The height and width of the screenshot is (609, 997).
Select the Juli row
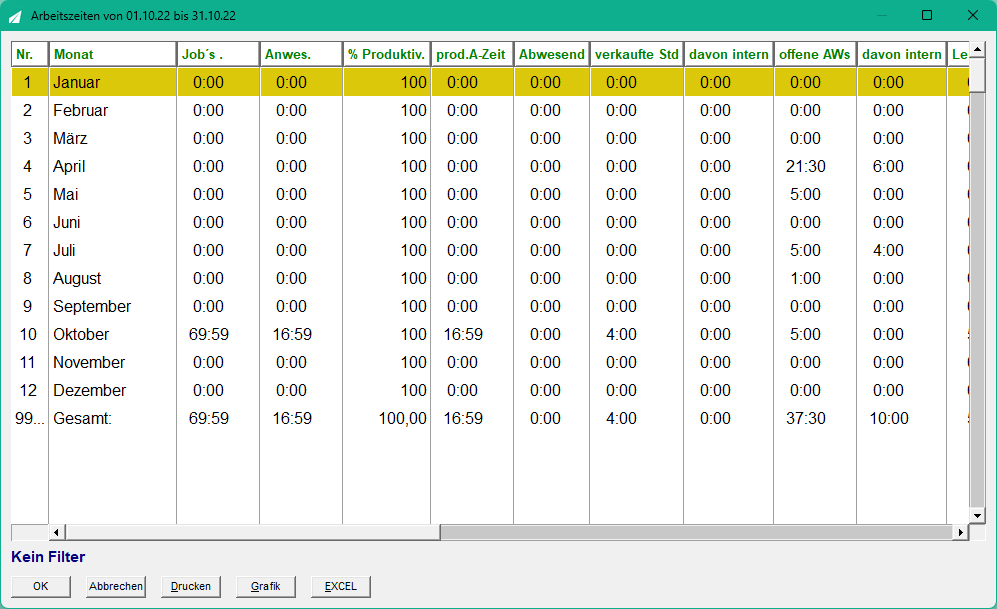490,250
